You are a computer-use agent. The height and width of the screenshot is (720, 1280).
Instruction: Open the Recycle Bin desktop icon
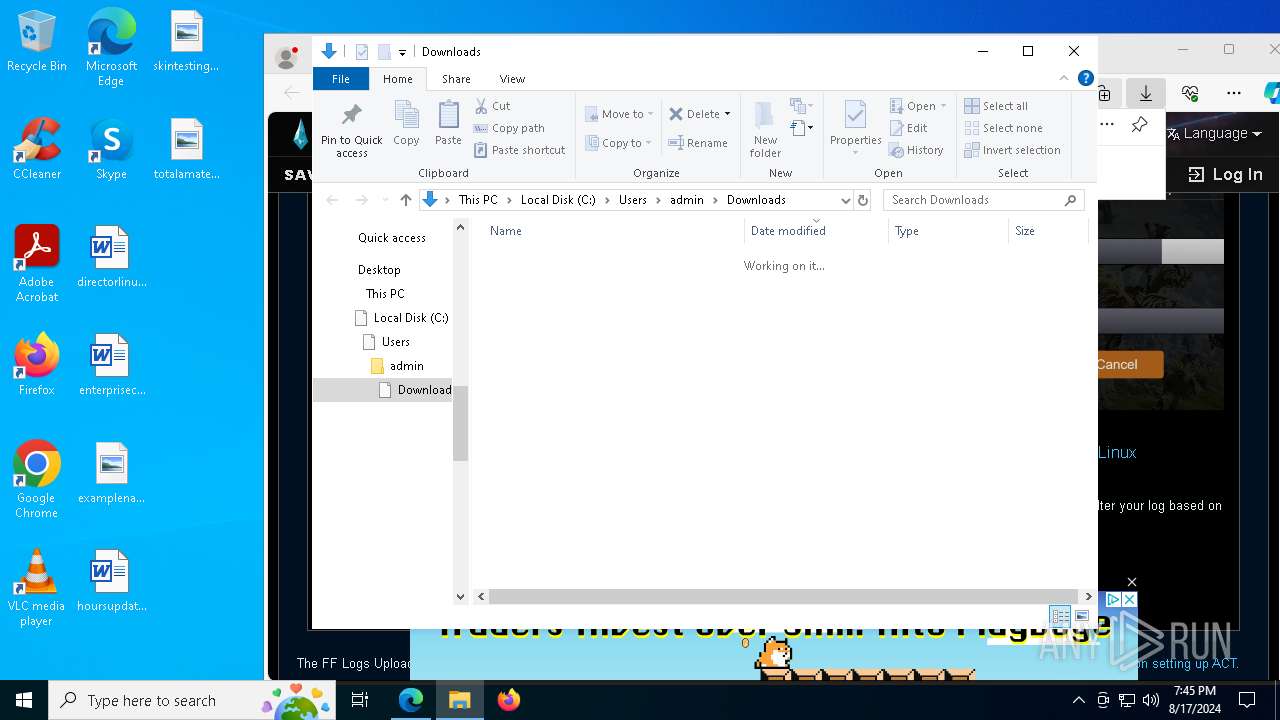[37, 42]
